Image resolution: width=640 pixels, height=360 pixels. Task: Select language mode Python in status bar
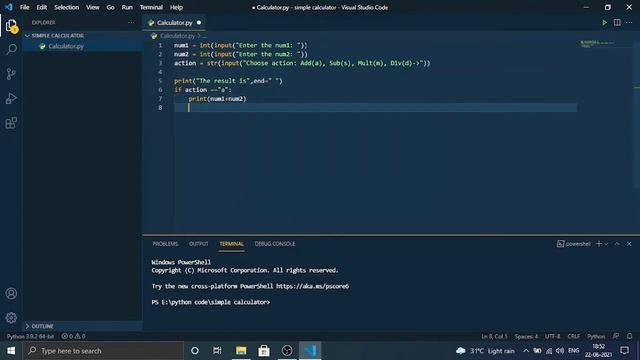tap(596, 336)
